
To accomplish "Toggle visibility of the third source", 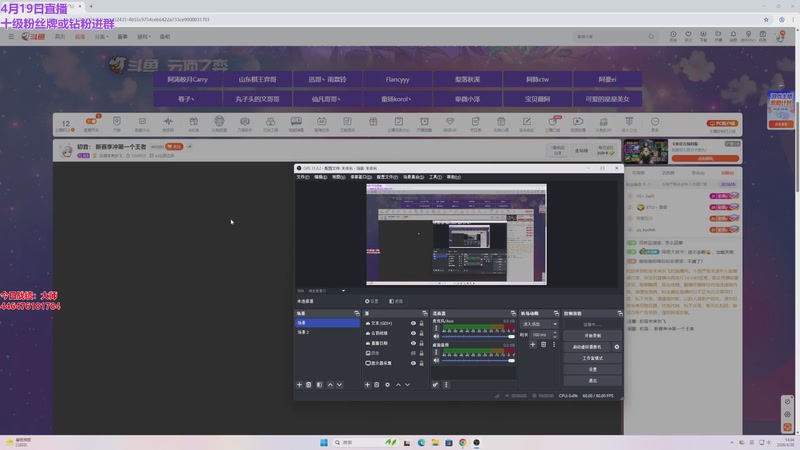I will point(413,343).
